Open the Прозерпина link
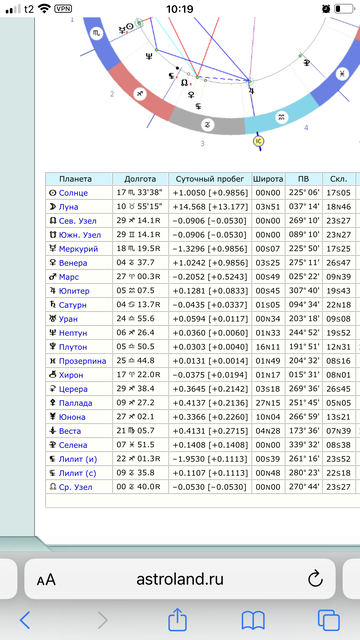This screenshot has width=360, height=640. [82, 361]
